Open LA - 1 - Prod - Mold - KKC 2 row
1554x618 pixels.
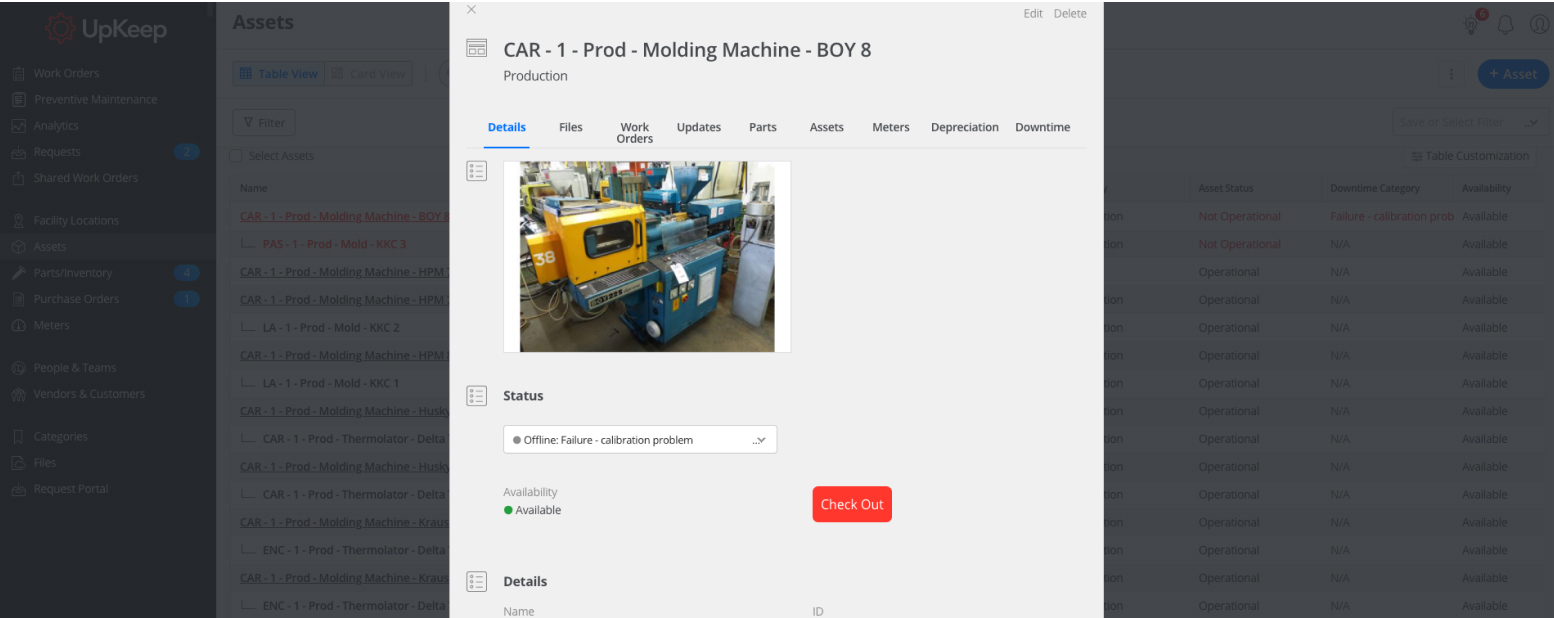[331, 328]
